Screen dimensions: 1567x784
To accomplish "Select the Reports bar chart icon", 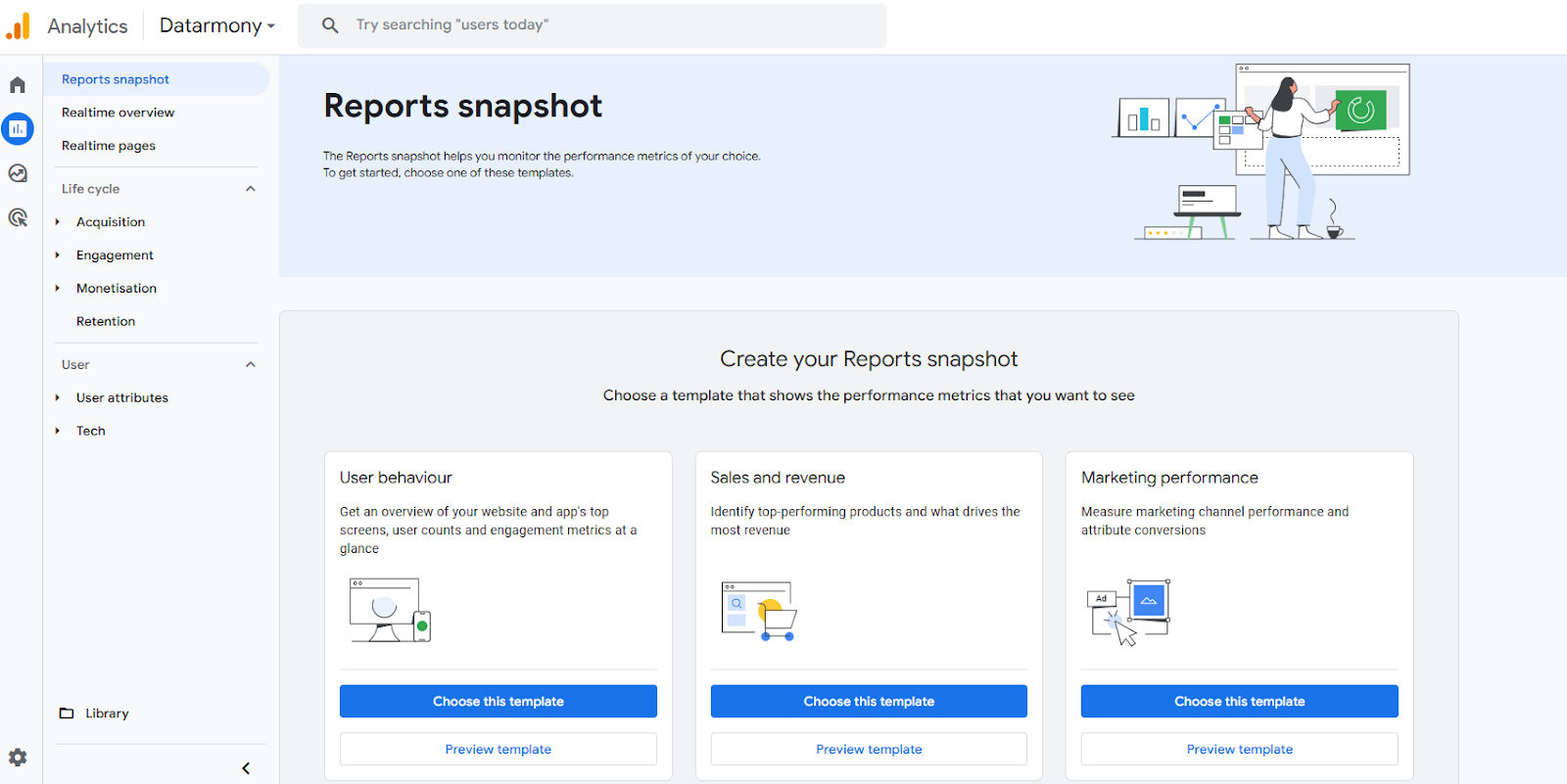I will (x=18, y=128).
